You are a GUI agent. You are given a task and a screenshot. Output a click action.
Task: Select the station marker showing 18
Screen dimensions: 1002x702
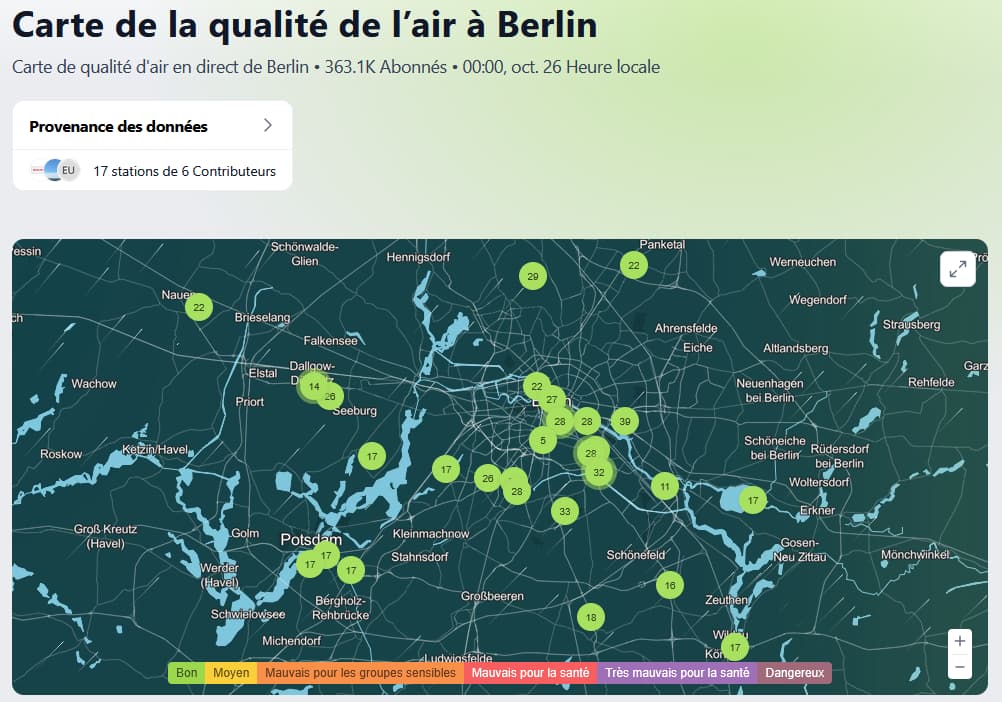(591, 617)
